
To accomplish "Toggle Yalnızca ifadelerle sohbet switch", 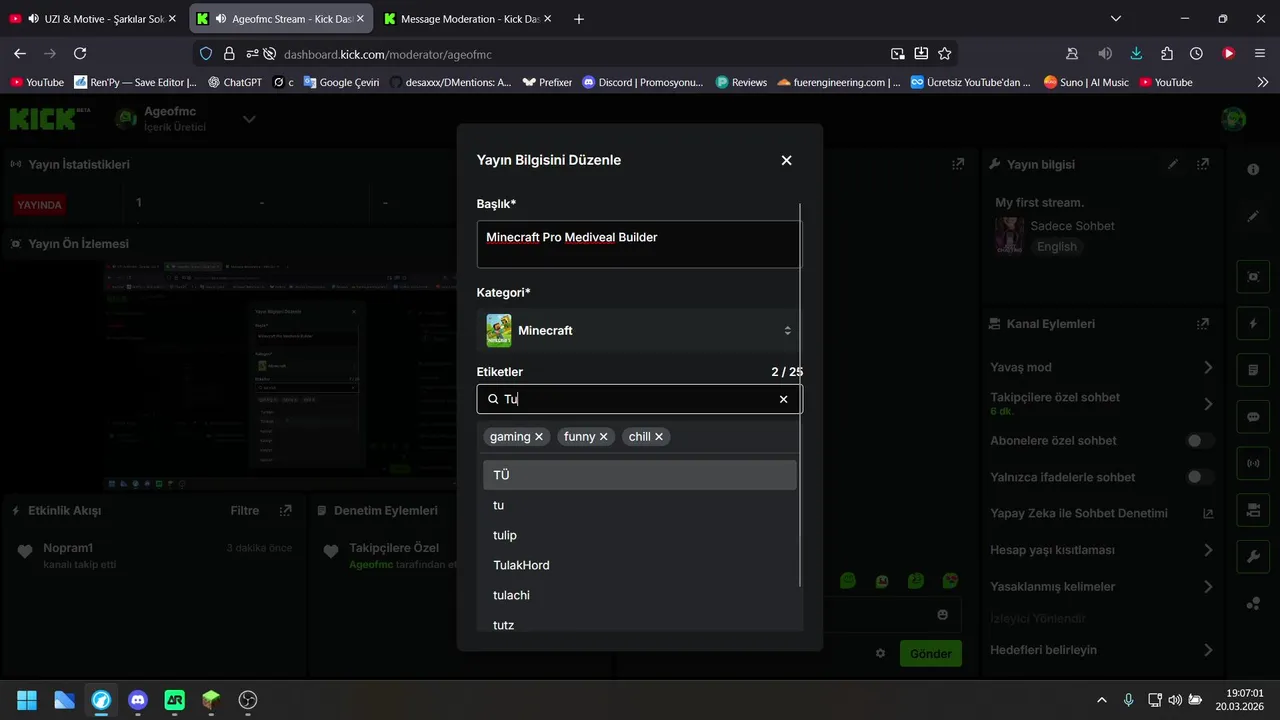I will coord(1200,477).
